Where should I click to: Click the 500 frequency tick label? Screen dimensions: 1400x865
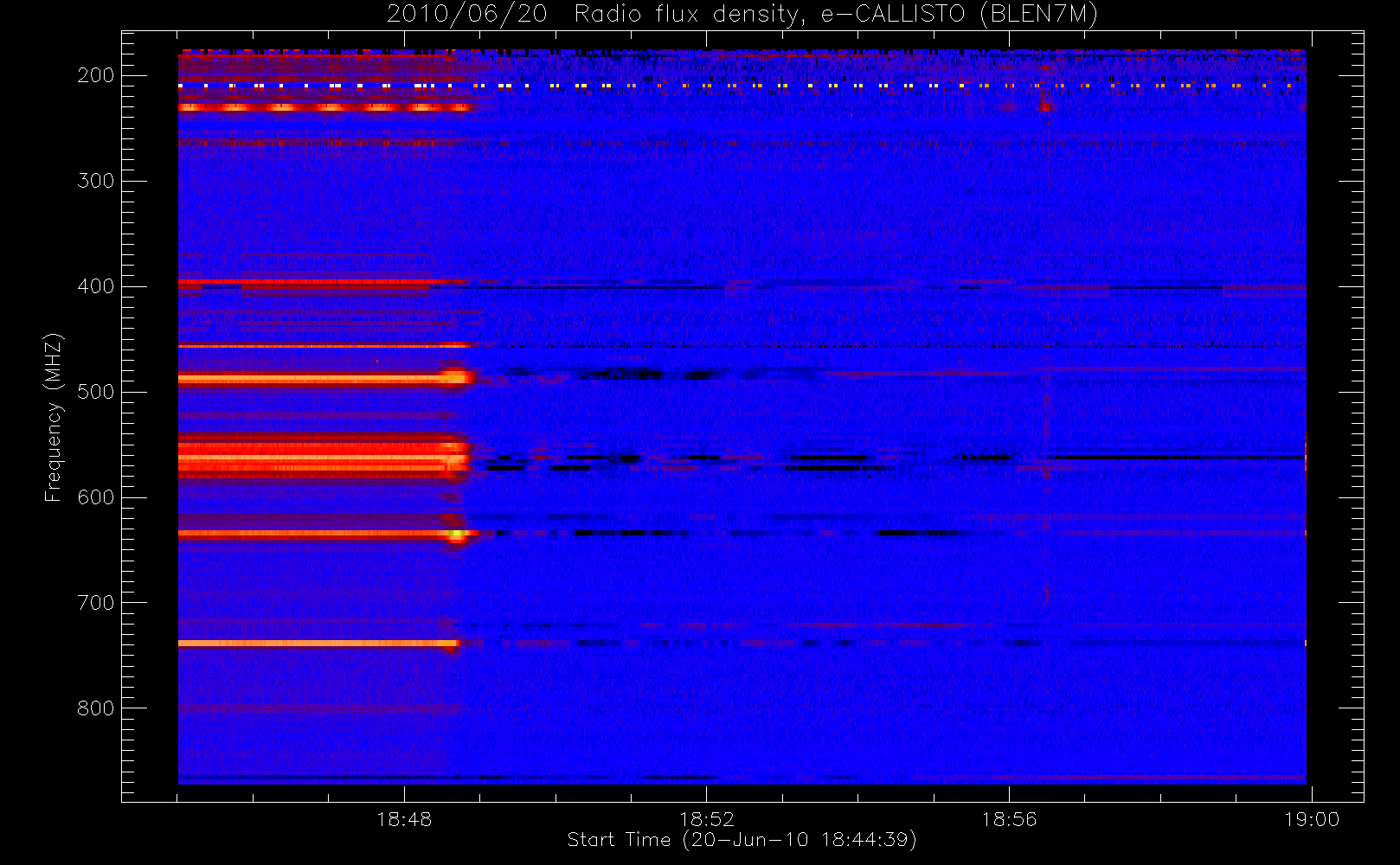[96, 392]
